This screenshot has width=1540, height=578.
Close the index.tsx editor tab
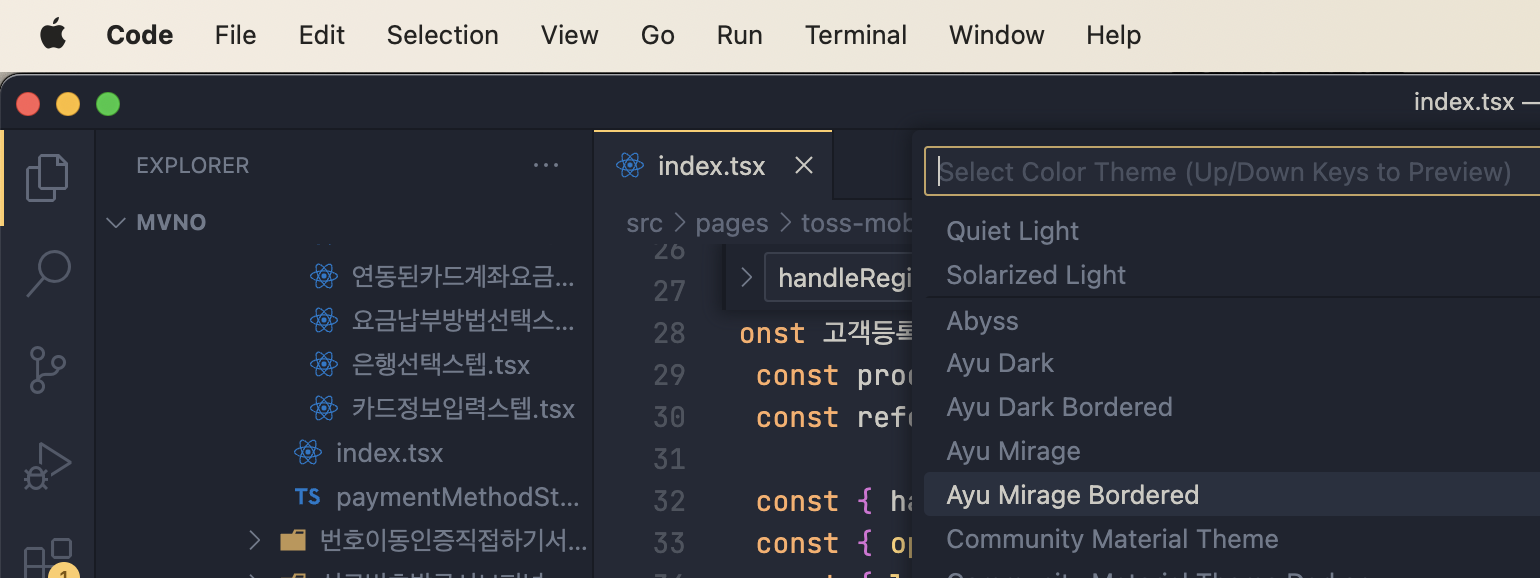pyautogui.click(x=803, y=165)
